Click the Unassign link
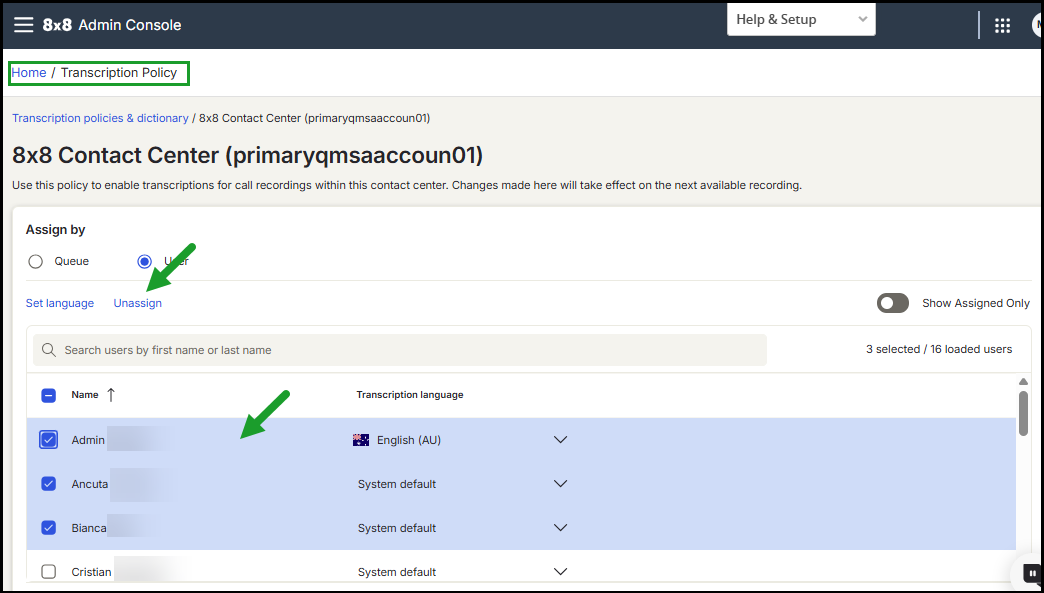This screenshot has width=1044, height=593. (138, 303)
